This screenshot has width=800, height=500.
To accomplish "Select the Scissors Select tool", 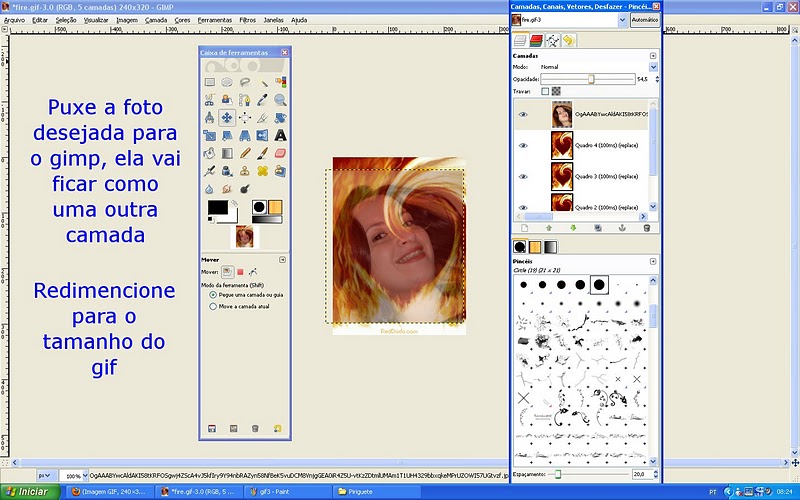I will point(210,100).
